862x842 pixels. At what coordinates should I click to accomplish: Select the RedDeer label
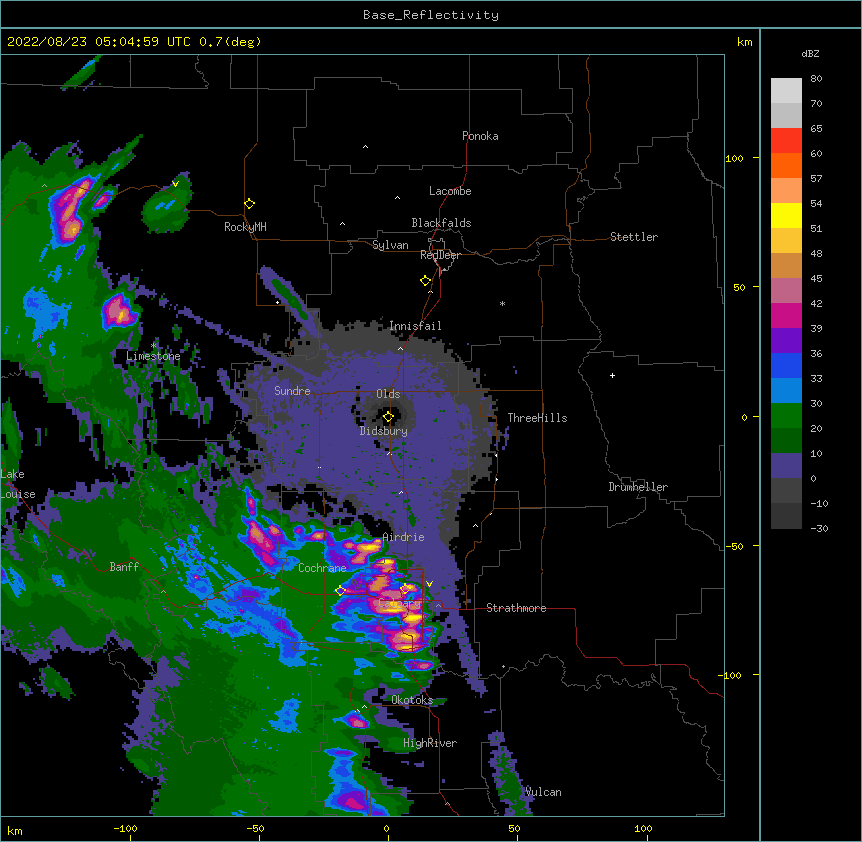(x=440, y=255)
